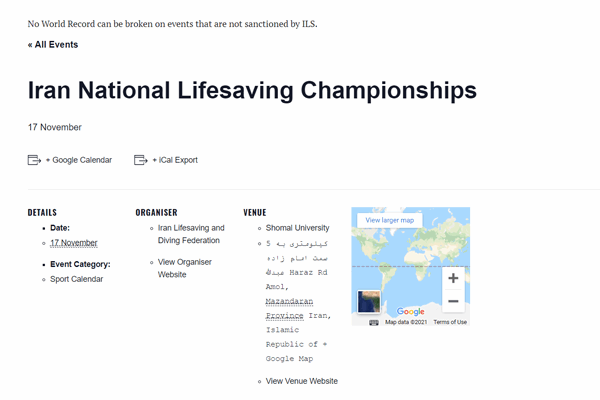The height and width of the screenshot is (400, 600).
Task: Select Sport Calendar event category
Action: [x=77, y=279]
